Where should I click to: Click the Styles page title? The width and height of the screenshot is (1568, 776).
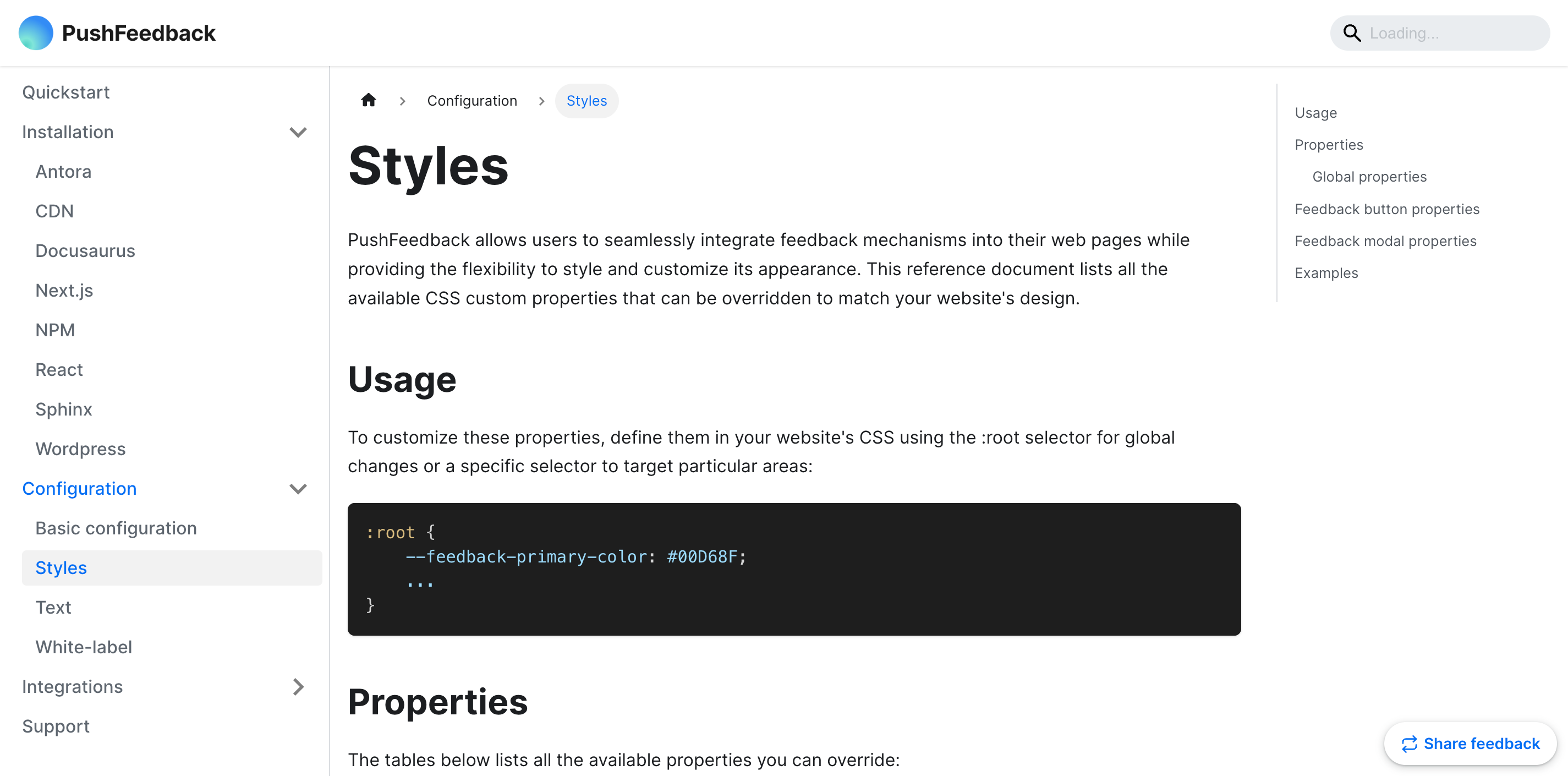(428, 166)
